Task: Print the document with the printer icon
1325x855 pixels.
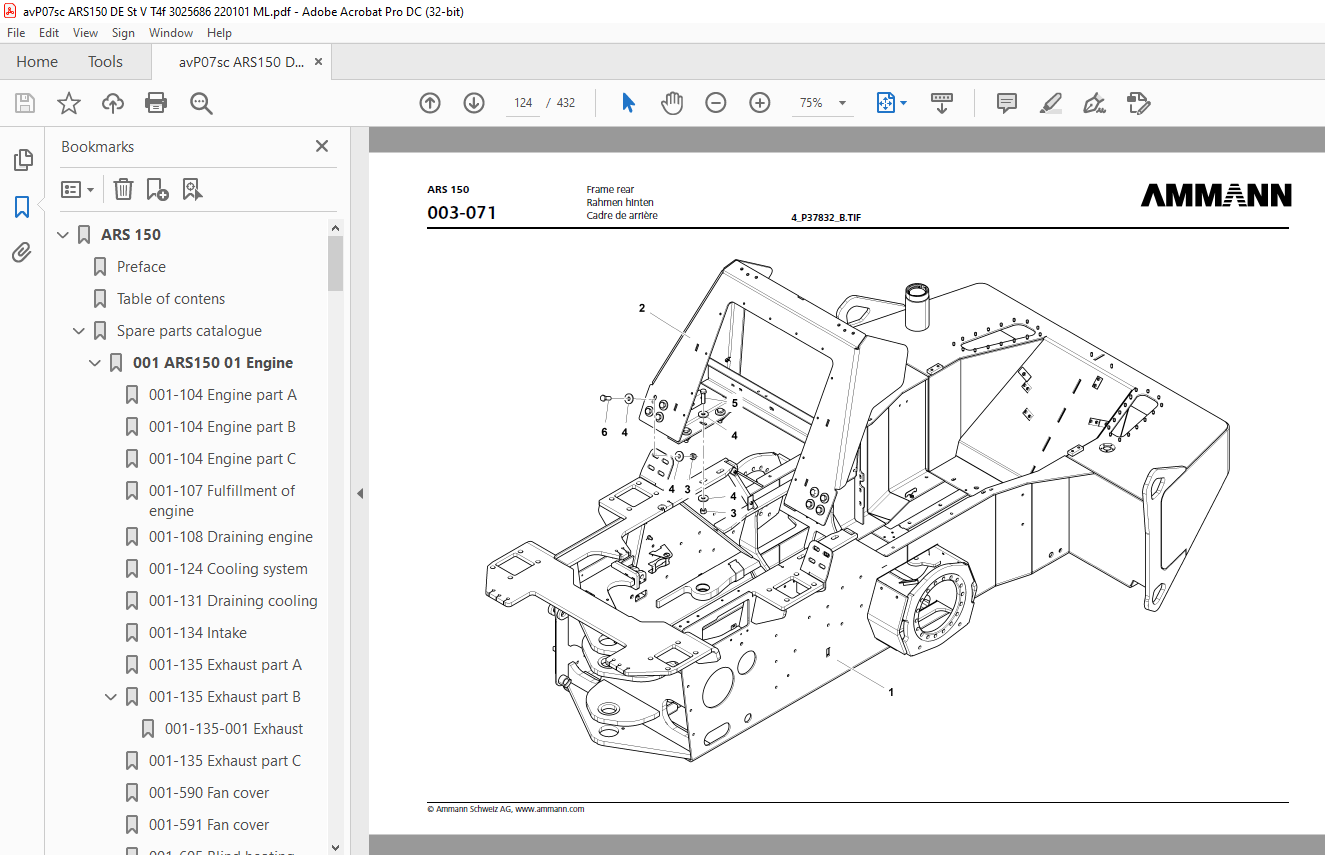Action: click(x=156, y=103)
